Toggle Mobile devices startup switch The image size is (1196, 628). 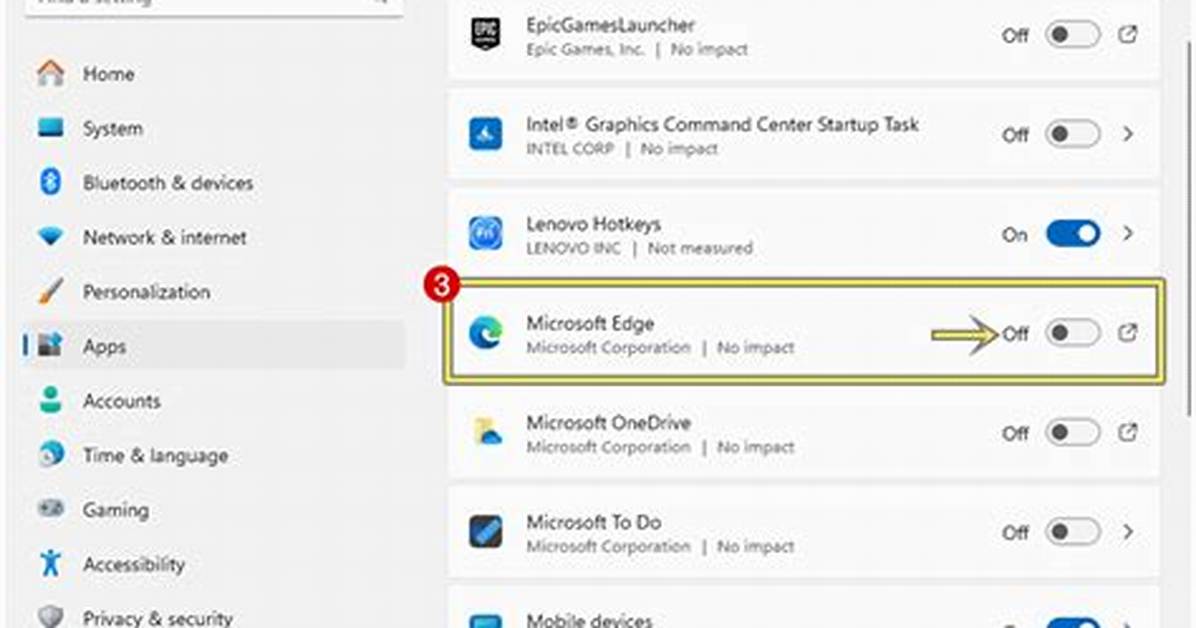(x=1072, y=623)
